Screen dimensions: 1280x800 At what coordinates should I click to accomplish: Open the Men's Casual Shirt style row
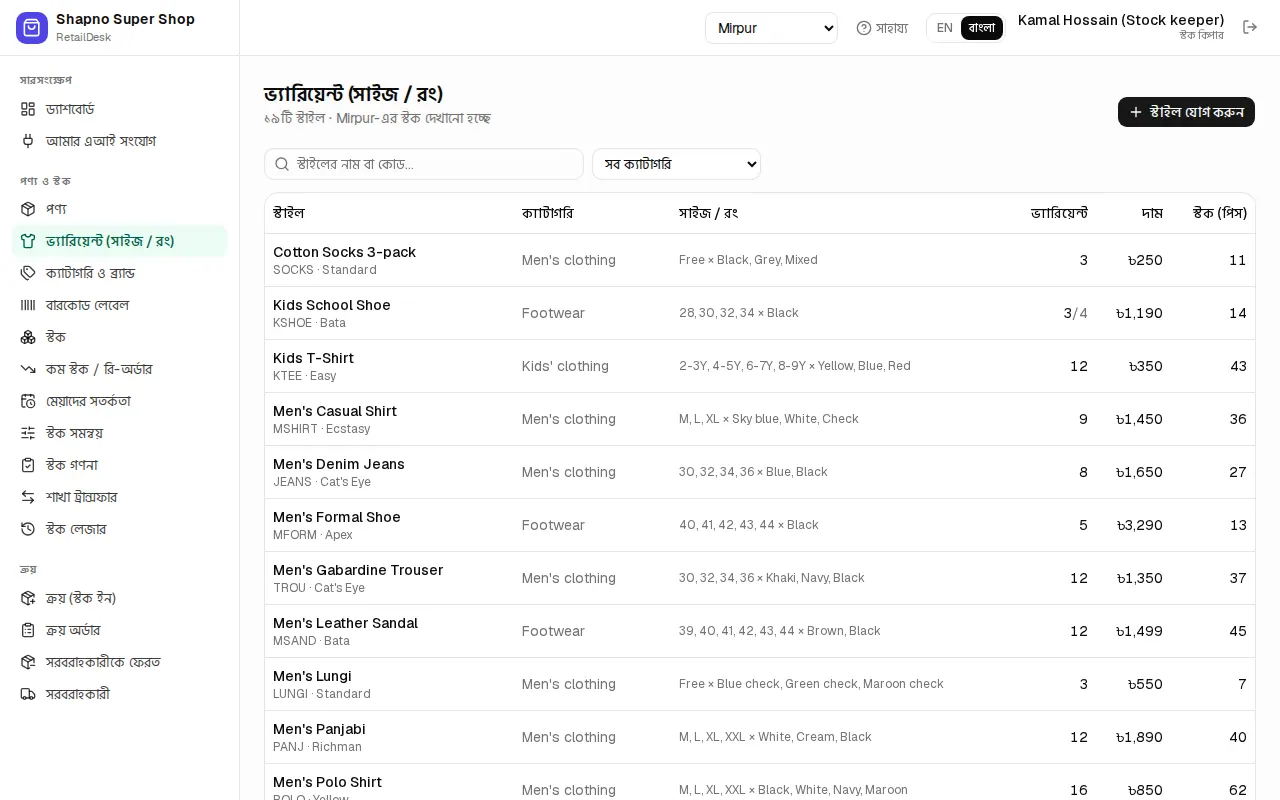[x=760, y=419]
